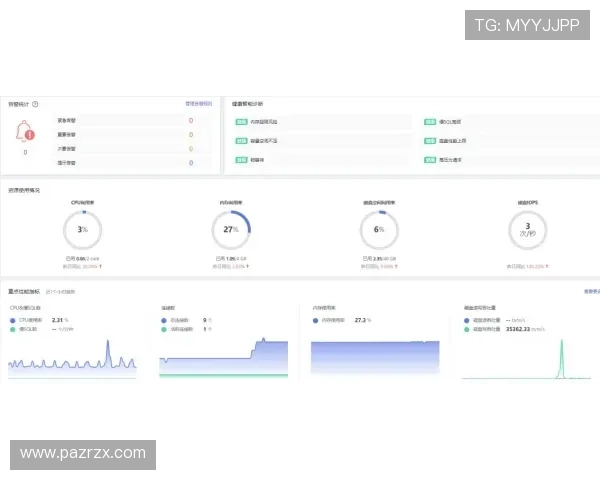Toggle the memory usage 27.3% legend dot

[316, 320]
